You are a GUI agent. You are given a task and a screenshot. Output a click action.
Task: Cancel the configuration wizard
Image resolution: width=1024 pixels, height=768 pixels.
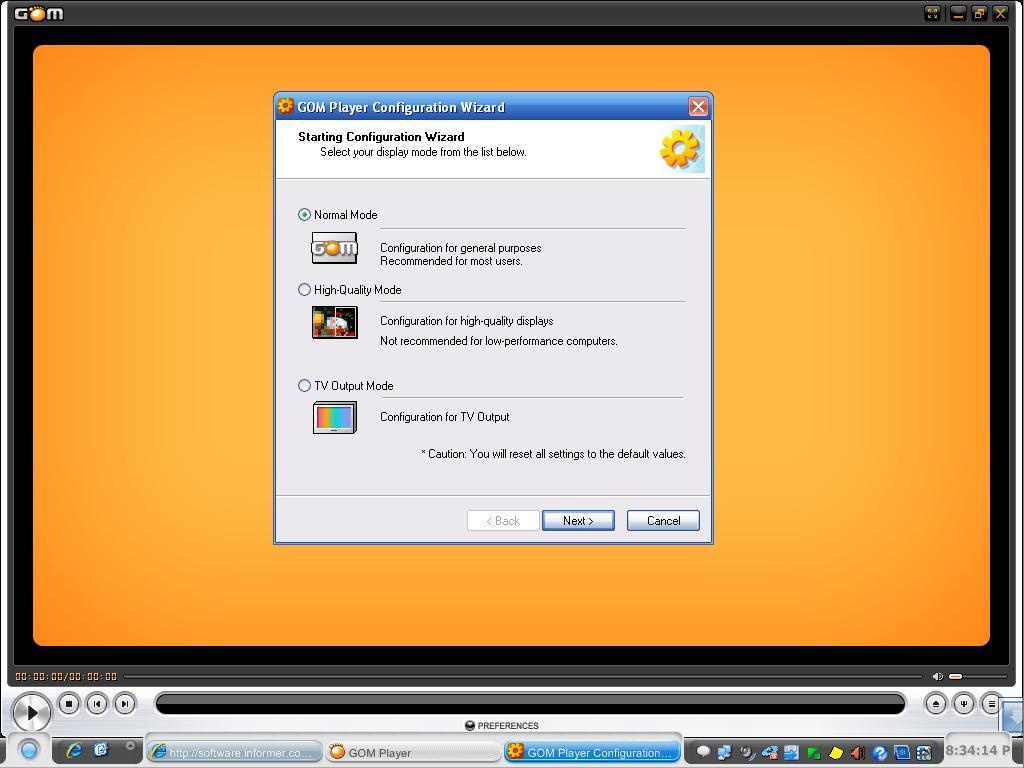point(663,521)
